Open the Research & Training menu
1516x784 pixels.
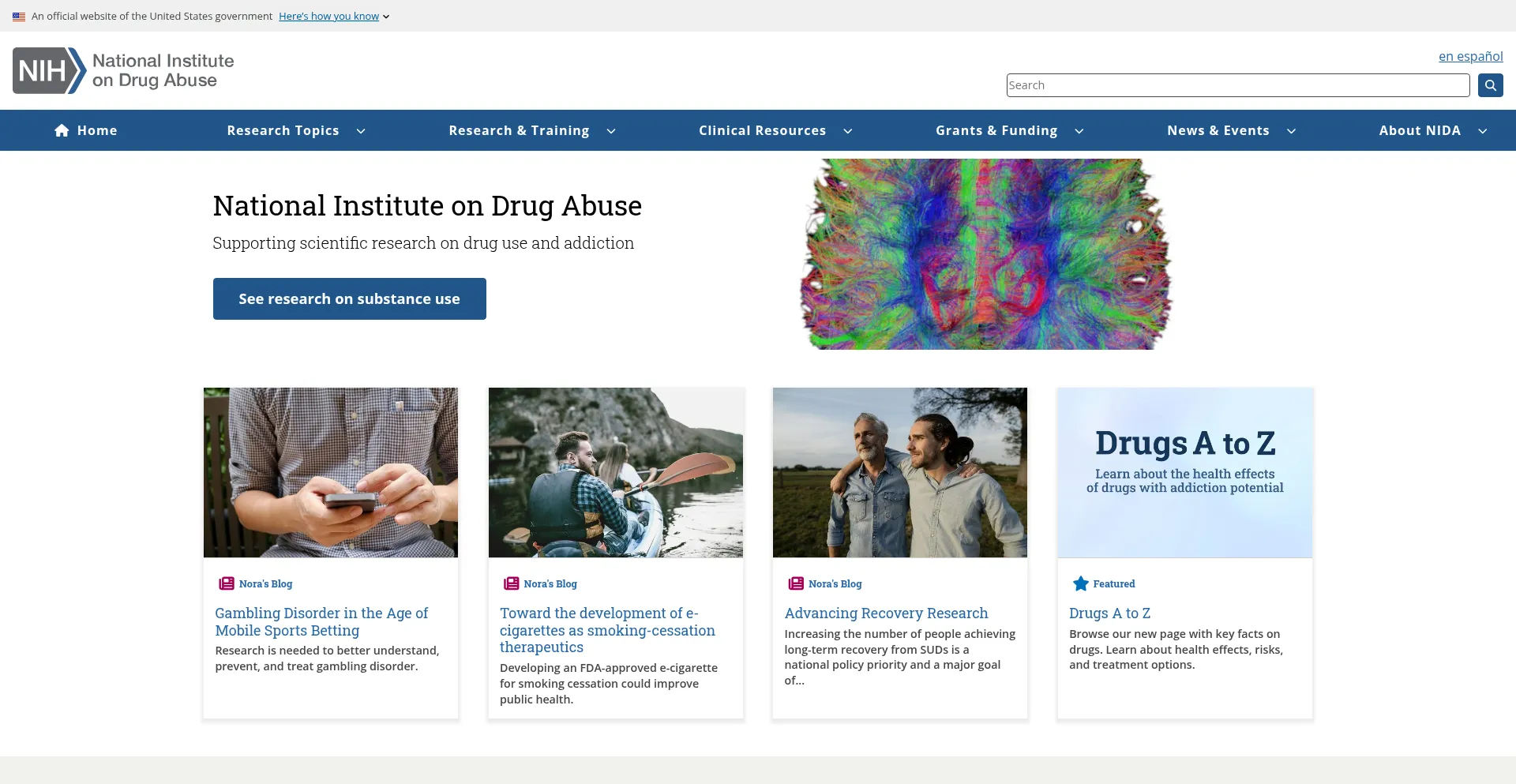(x=519, y=131)
